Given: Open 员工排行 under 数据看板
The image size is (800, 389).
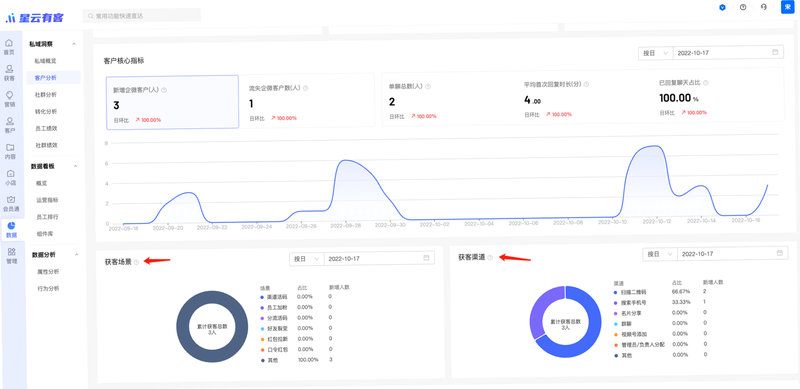Looking at the screenshot, I should click(47, 216).
